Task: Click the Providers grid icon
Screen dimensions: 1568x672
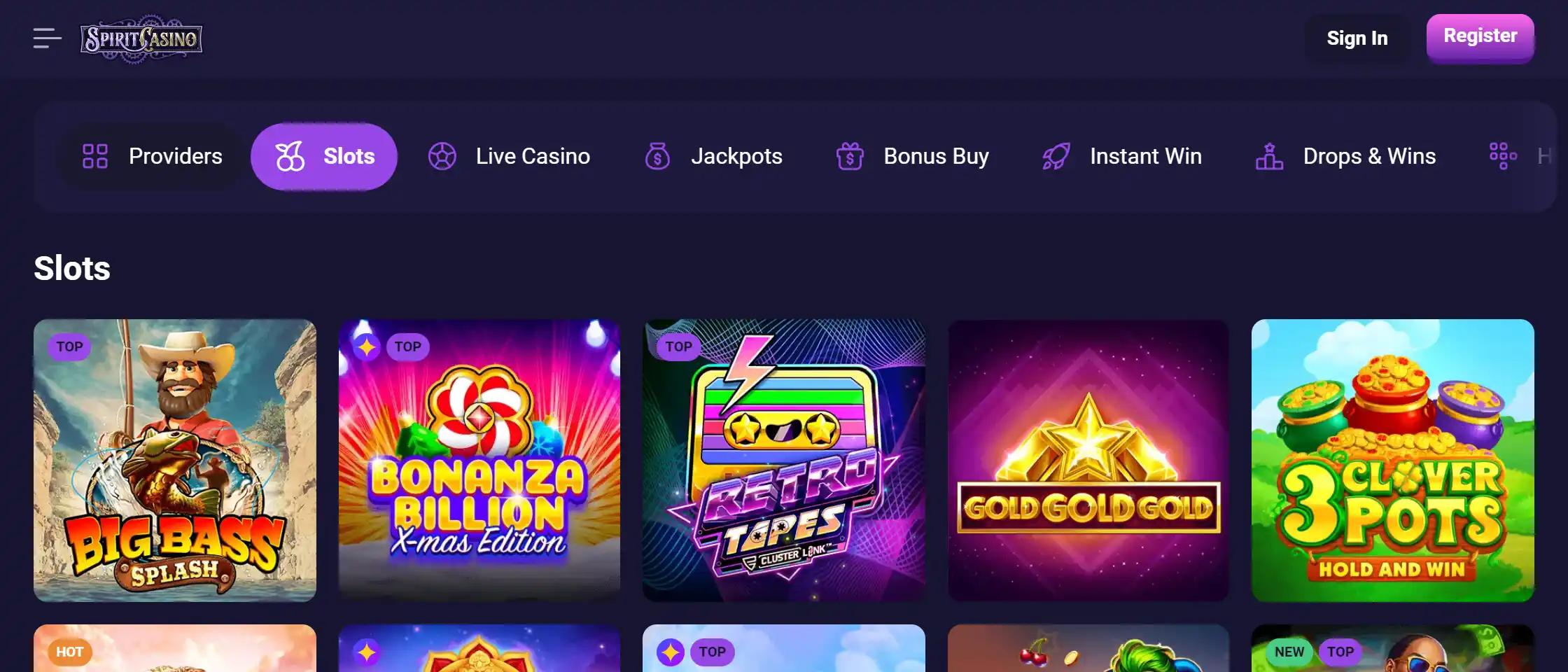Action: tap(95, 156)
